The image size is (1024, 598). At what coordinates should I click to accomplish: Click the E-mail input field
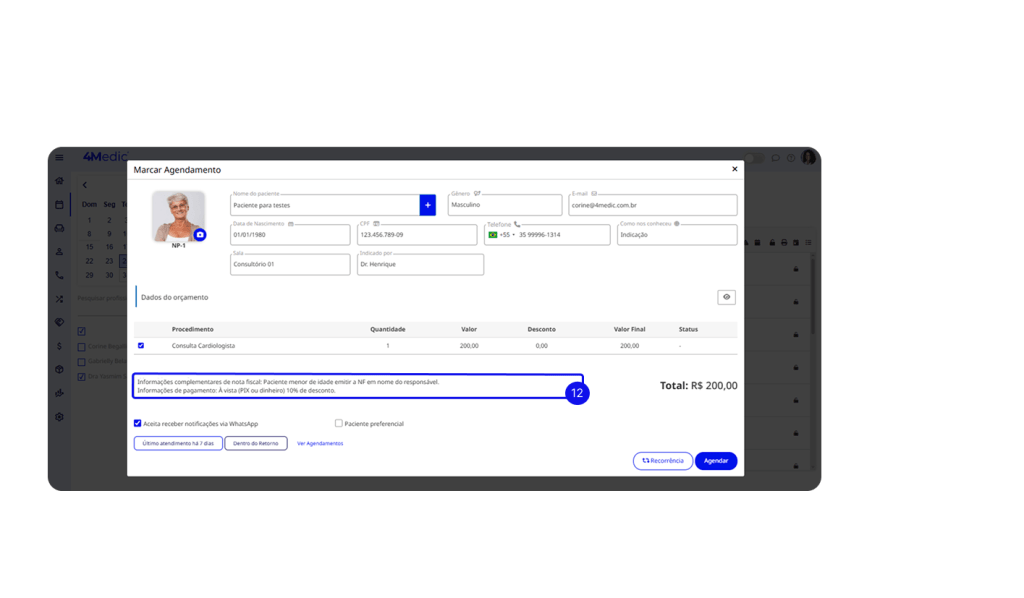coord(652,205)
